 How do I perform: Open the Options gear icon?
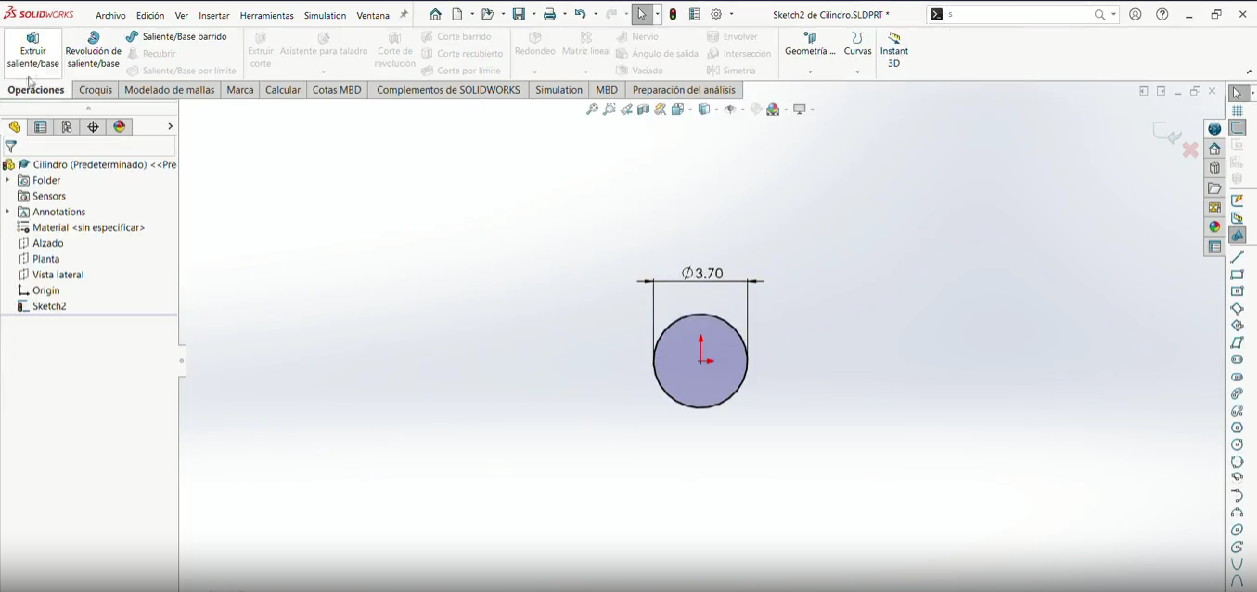(x=717, y=15)
